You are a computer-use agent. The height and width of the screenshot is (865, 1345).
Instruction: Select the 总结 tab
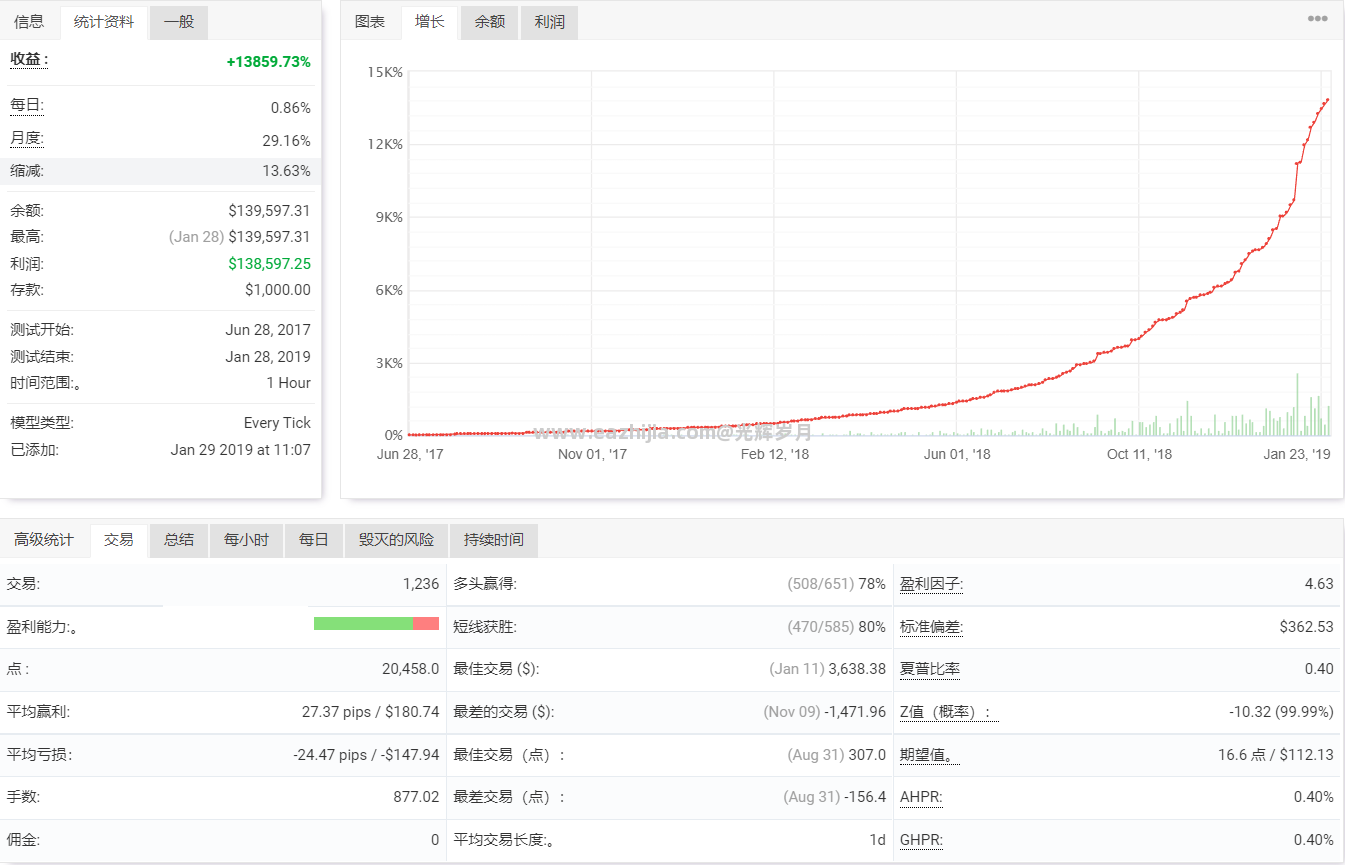pyautogui.click(x=179, y=540)
